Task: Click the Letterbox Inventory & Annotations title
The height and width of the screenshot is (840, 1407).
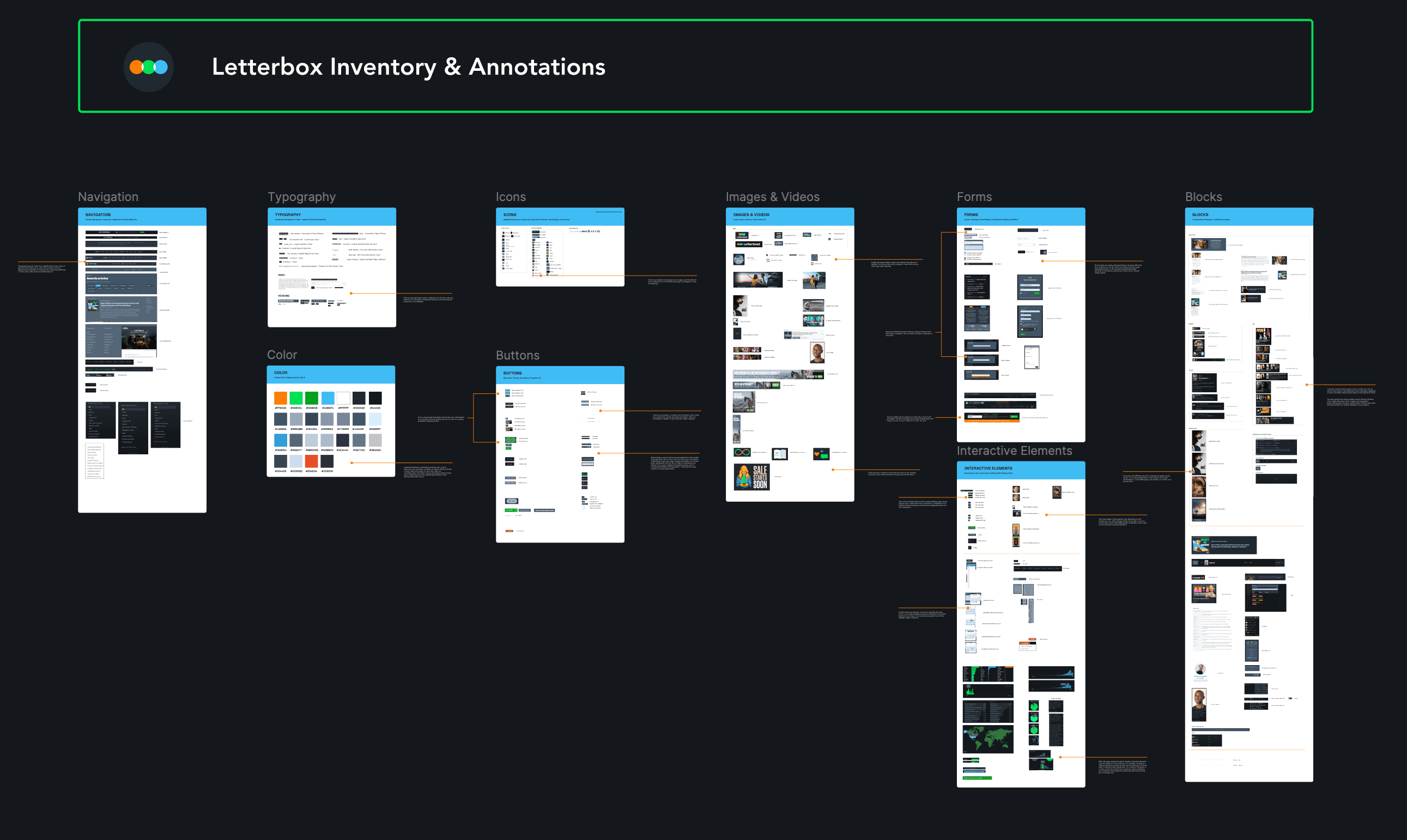Action: 408,67
